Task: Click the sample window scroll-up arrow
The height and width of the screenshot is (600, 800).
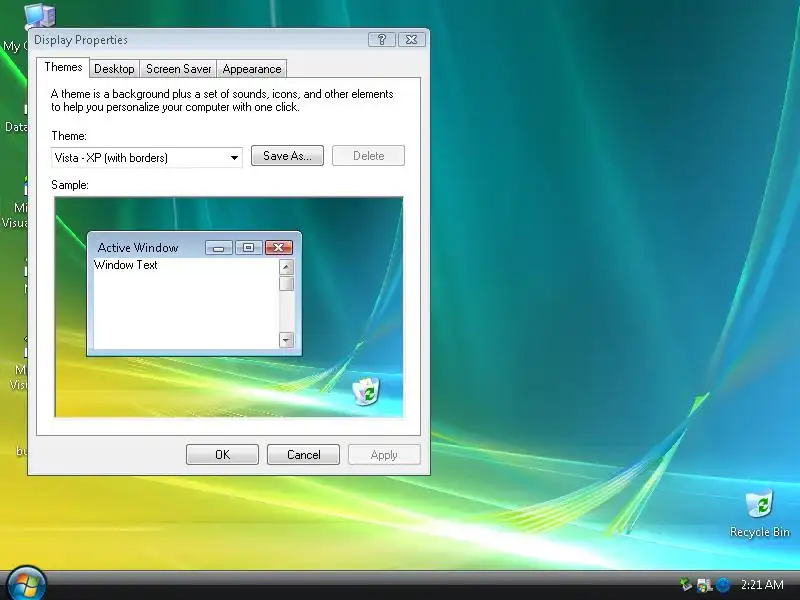Action: [x=287, y=267]
